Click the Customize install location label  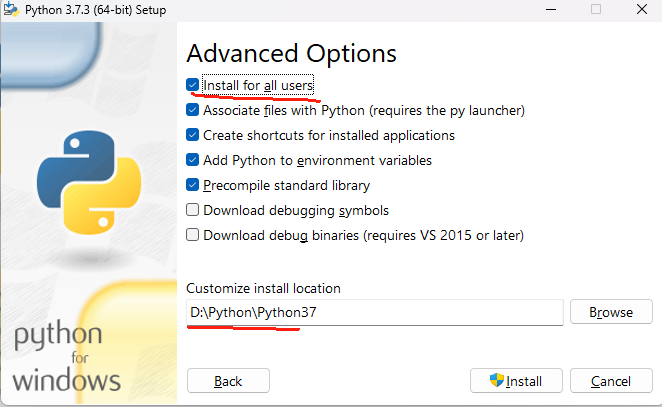tap(263, 288)
